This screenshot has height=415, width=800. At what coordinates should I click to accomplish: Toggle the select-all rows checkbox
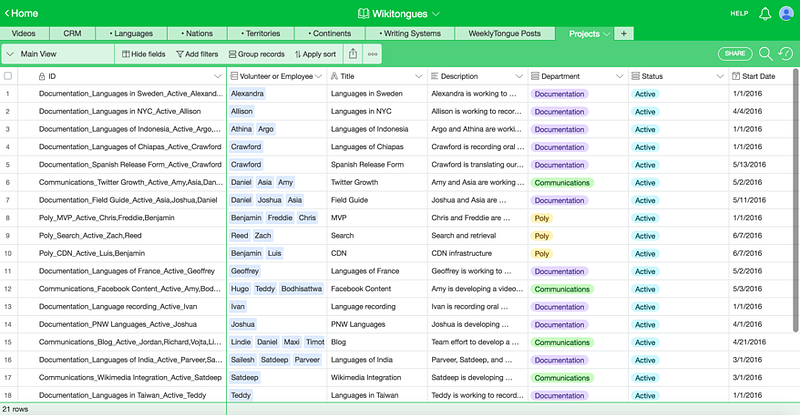(x=8, y=76)
